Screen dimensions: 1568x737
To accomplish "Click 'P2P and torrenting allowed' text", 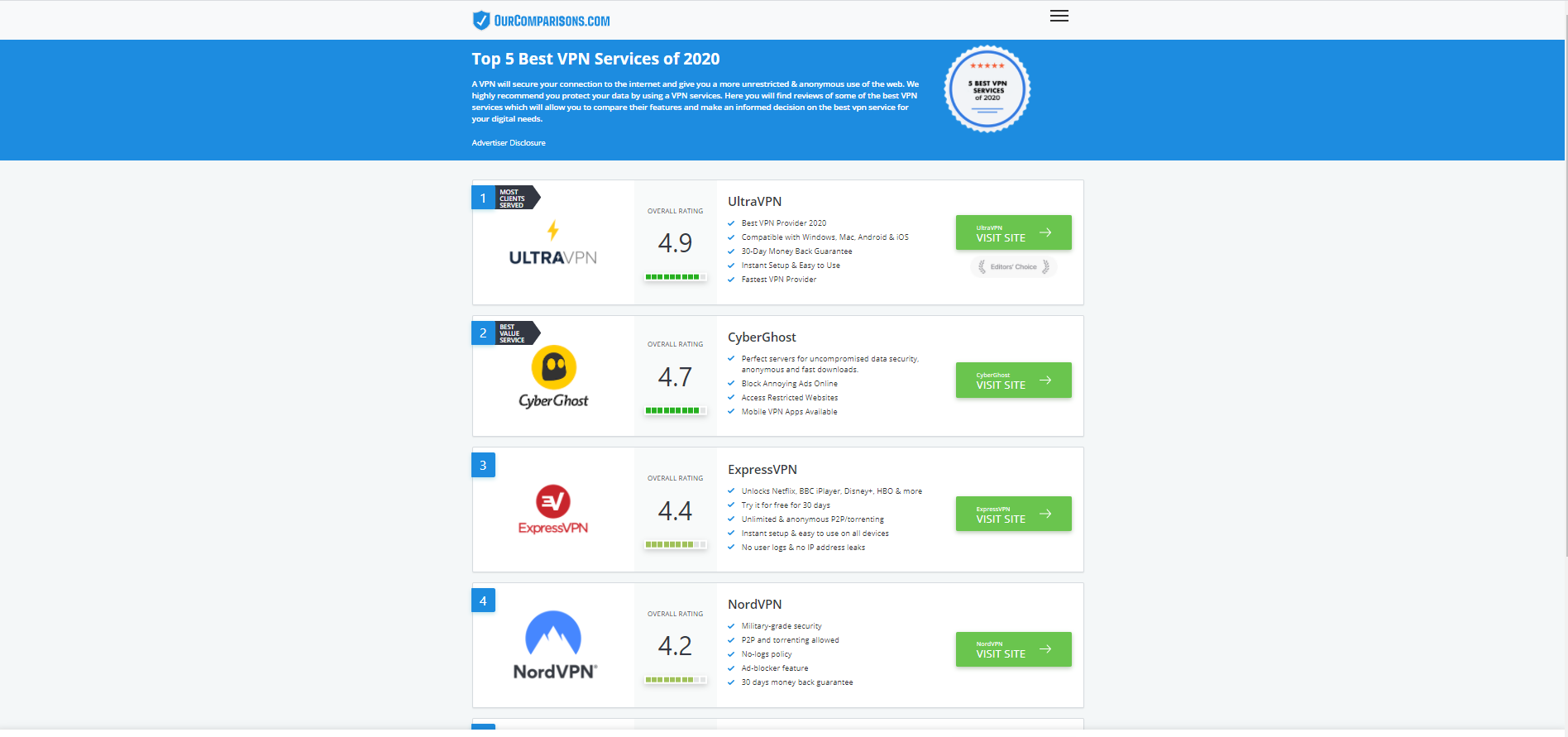I will (790, 640).
